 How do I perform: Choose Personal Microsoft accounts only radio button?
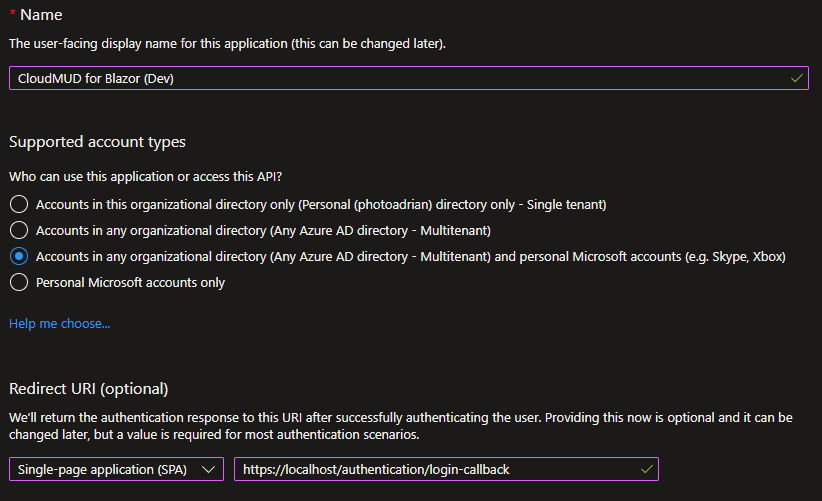point(19,282)
